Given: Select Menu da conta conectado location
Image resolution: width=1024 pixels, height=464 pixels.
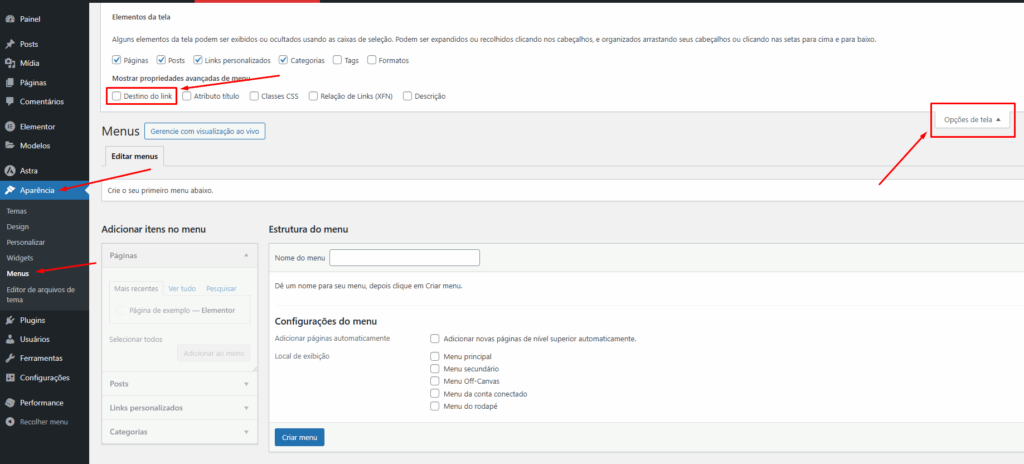Looking at the screenshot, I should pos(434,393).
